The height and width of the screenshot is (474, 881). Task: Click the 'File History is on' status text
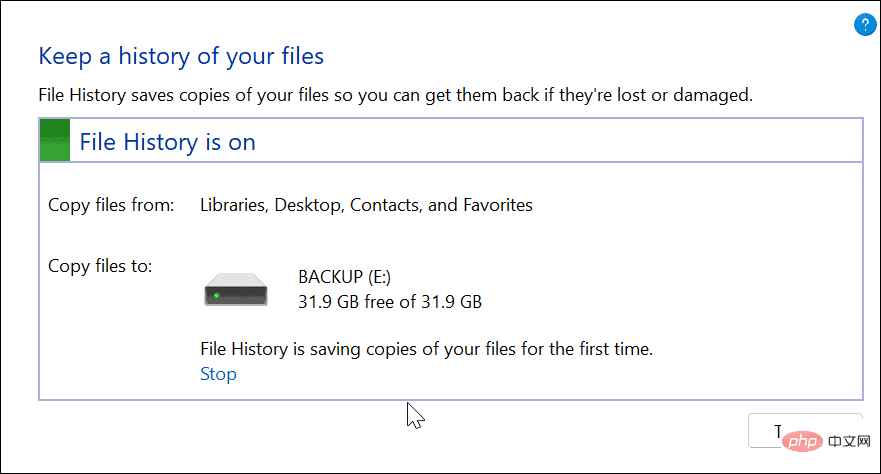click(x=167, y=142)
